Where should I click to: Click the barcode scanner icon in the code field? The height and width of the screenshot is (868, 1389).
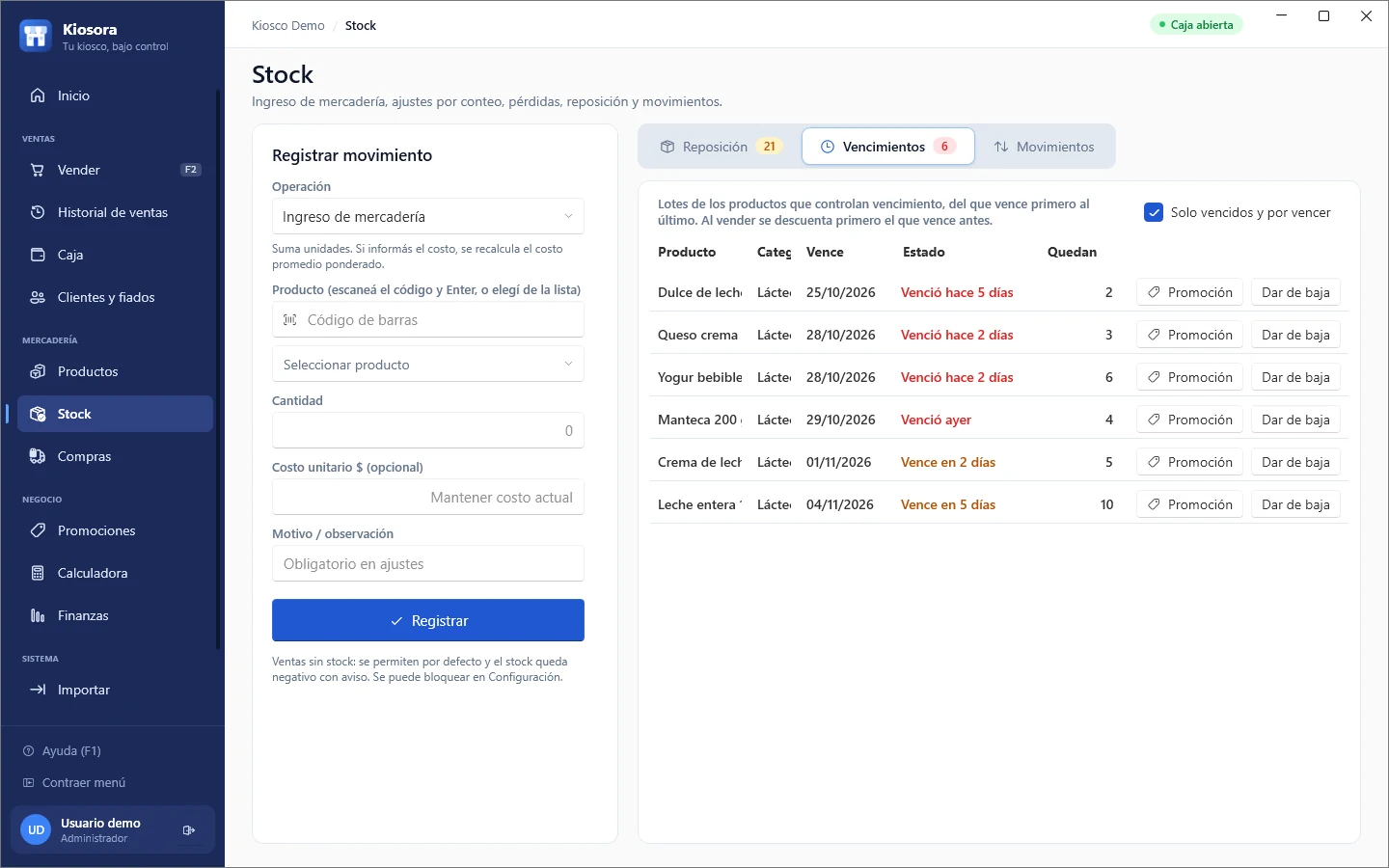coord(290,319)
